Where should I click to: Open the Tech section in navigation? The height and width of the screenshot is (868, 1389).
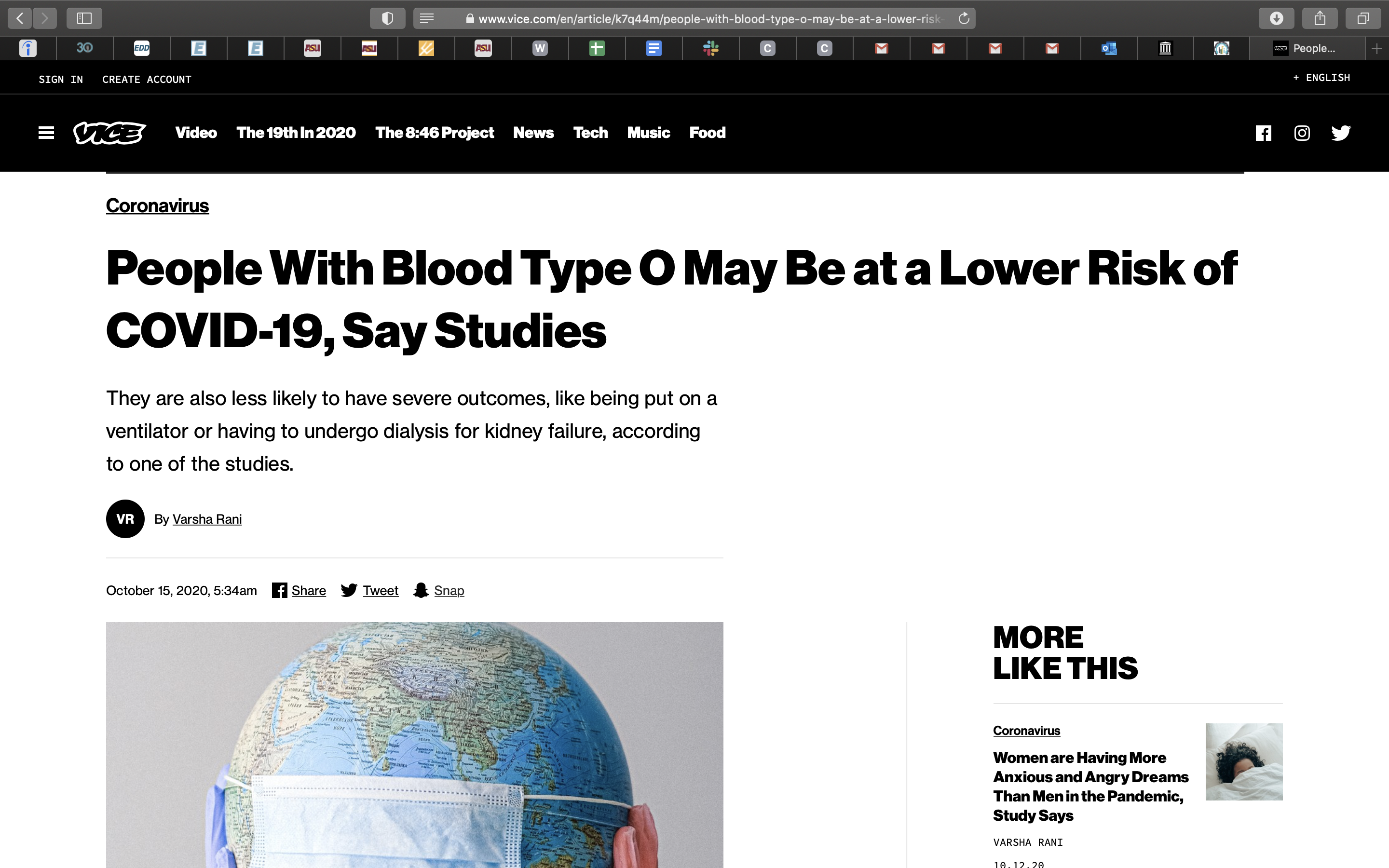590,133
